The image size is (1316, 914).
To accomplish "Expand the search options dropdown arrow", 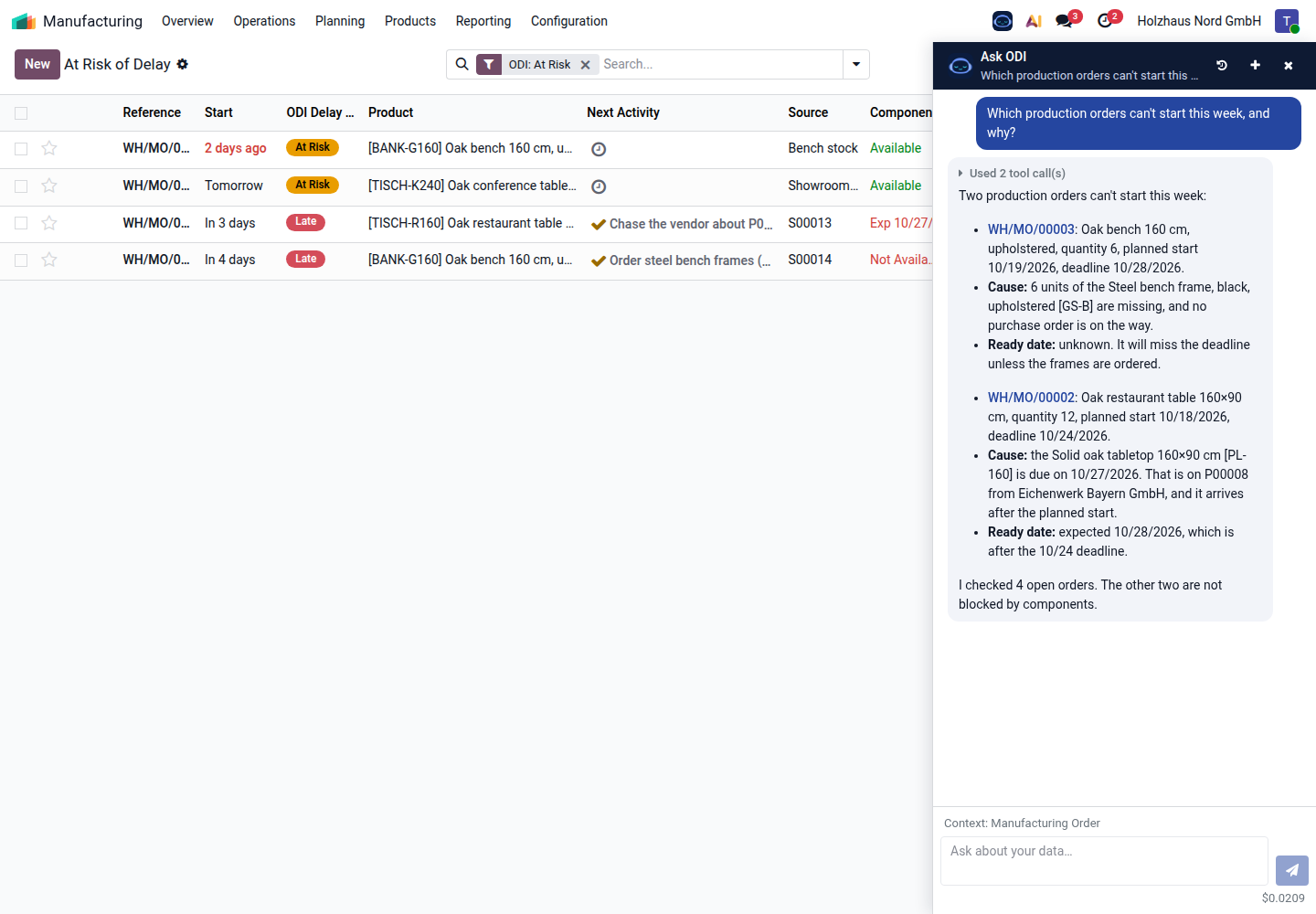I will 856,64.
